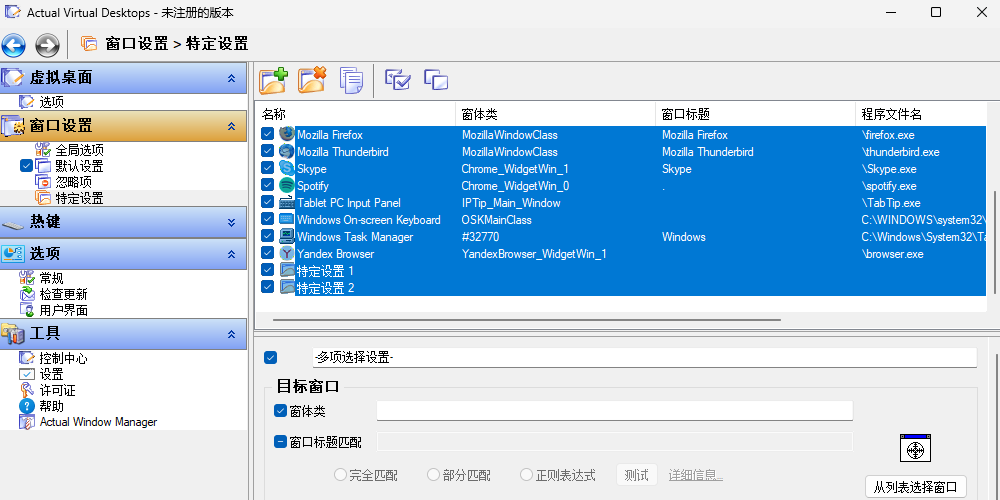Click the Skype row icon
The width and height of the screenshot is (1000, 500).
click(x=286, y=168)
